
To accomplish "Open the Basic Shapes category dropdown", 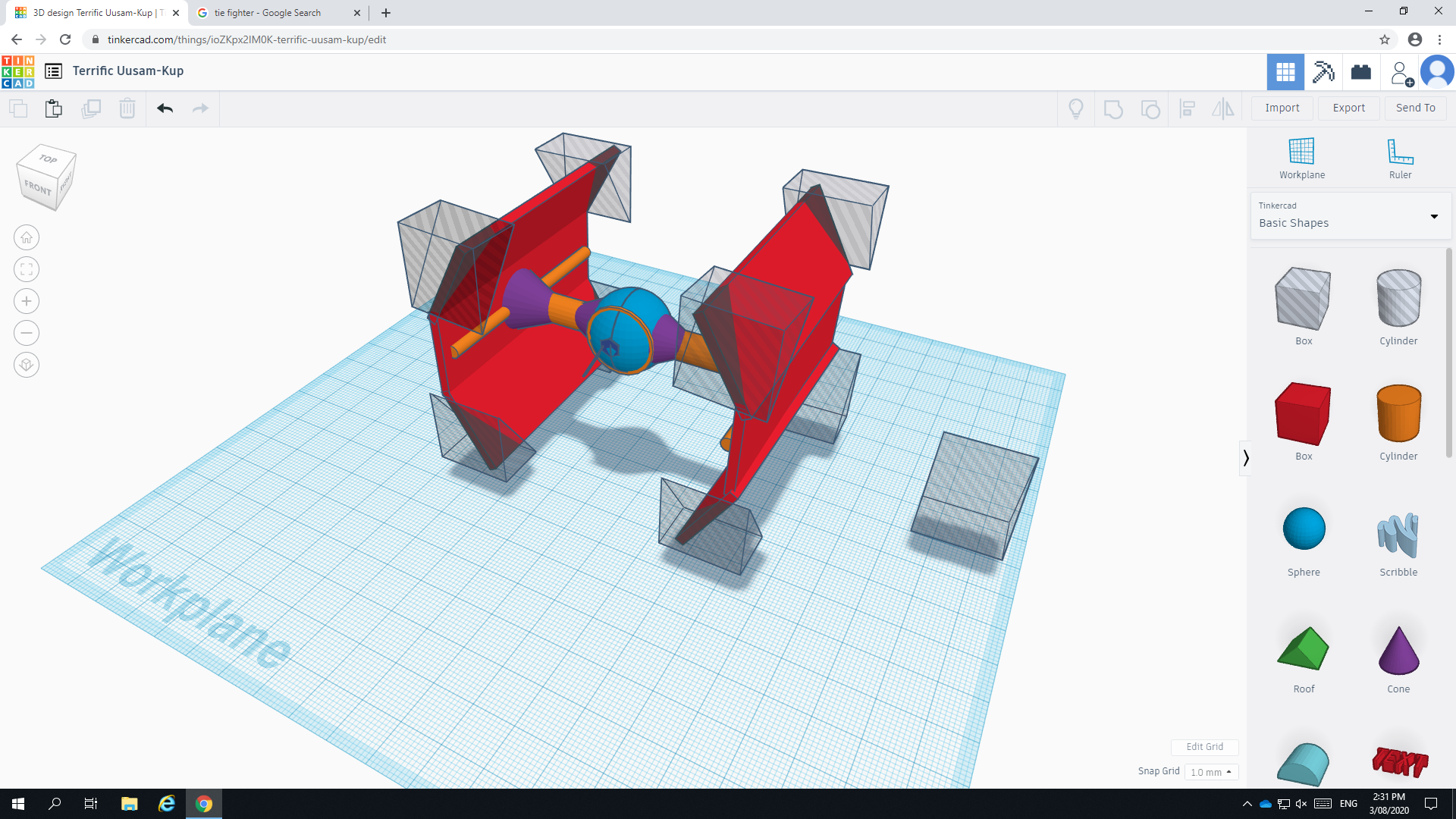I will click(1351, 215).
